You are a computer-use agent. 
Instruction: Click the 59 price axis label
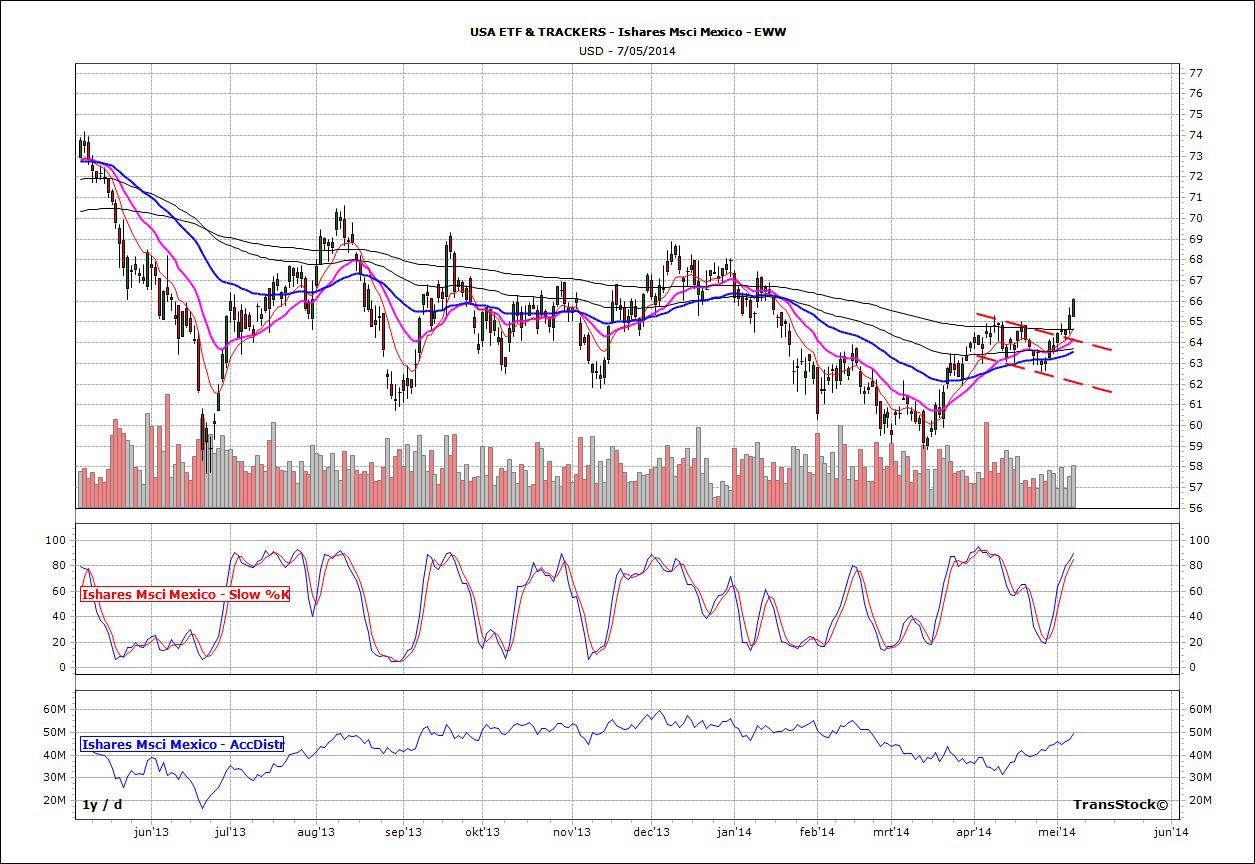[1196, 446]
